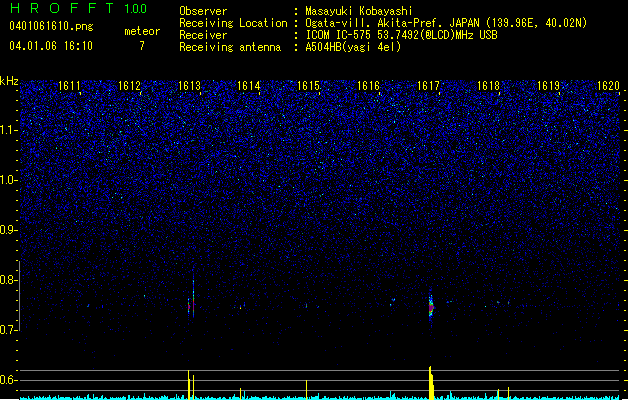Click the 1619 time axis marker
The image size is (629, 400).
548,86
